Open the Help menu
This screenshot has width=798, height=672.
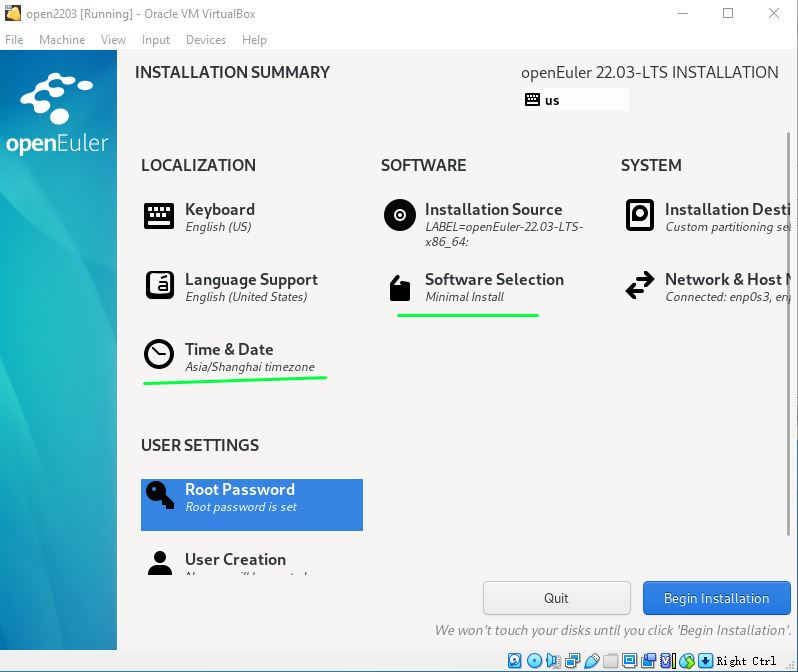tap(254, 40)
